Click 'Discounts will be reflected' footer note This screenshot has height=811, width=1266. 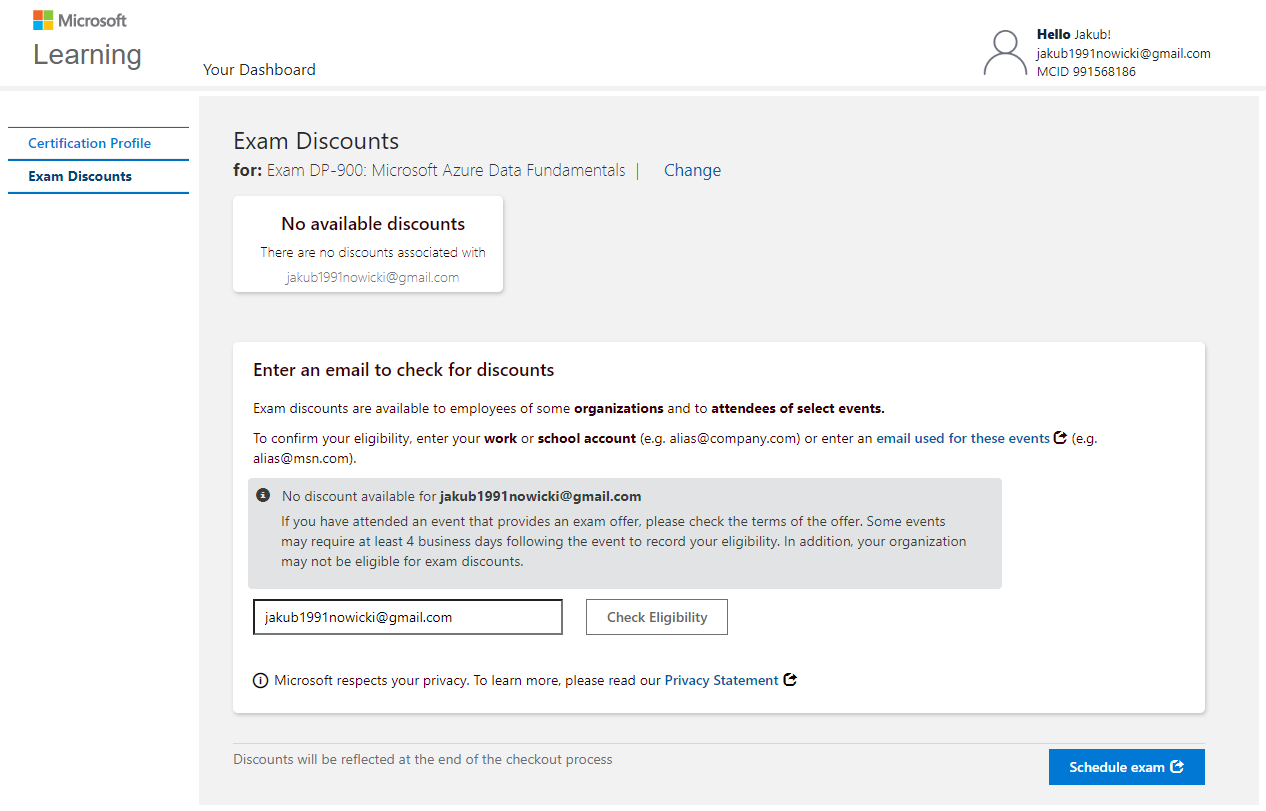coord(423,759)
